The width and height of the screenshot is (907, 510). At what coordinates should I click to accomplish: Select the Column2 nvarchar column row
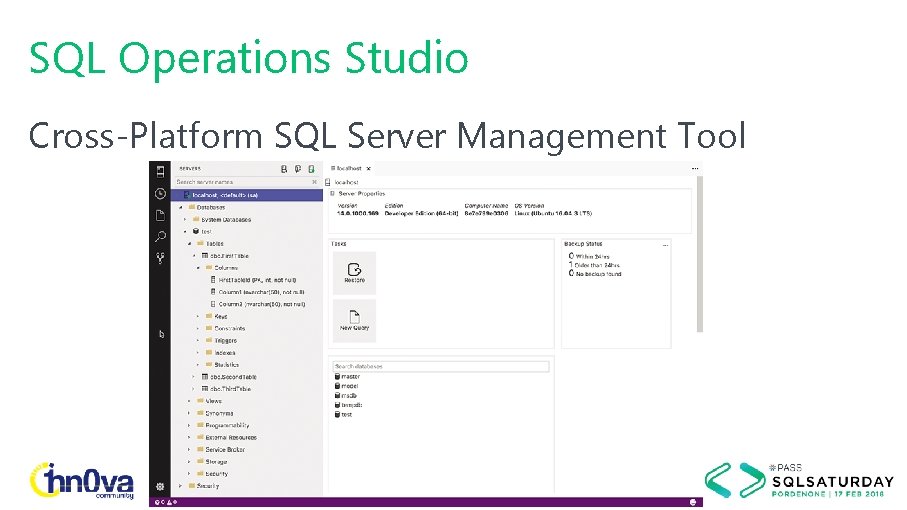(x=257, y=304)
